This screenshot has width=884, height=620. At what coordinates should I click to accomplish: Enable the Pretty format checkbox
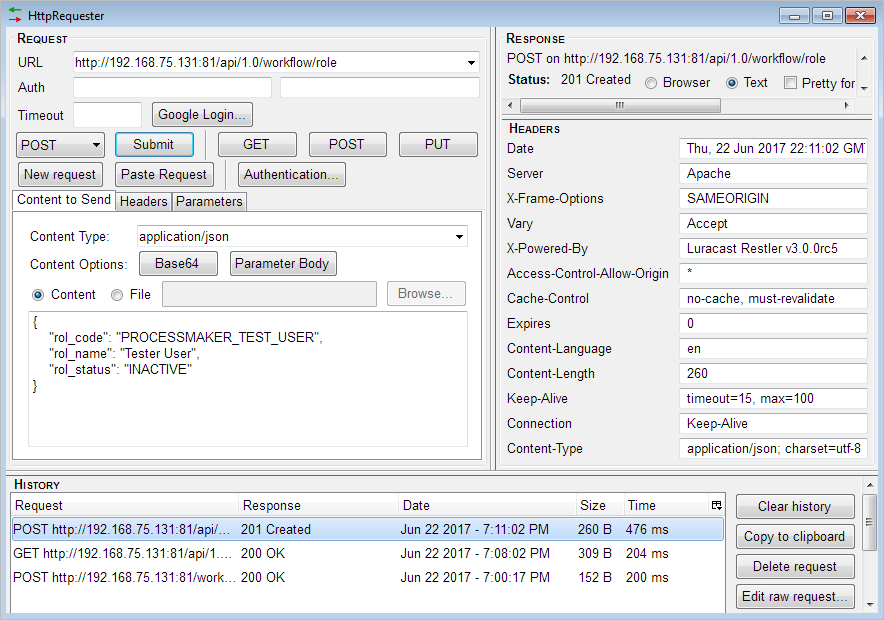[791, 83]
